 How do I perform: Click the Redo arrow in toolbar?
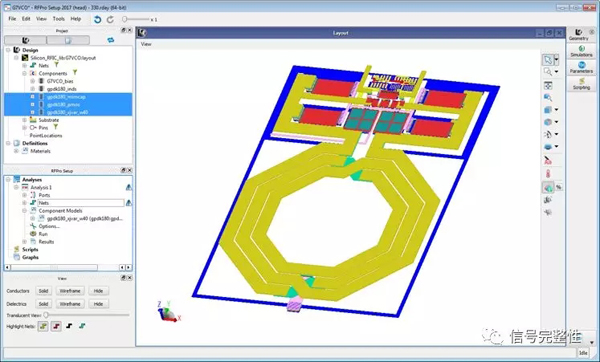(x=110, y=20)
